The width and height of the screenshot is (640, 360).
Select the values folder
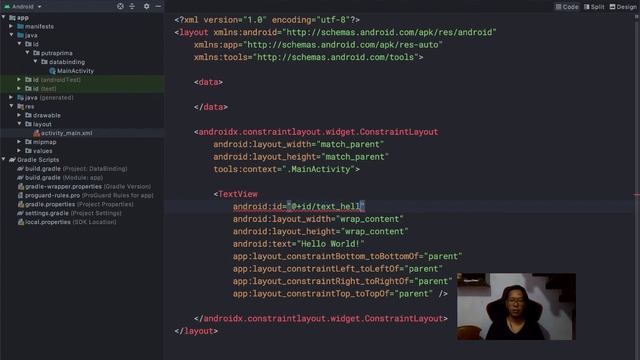click(x=42, y=151)
